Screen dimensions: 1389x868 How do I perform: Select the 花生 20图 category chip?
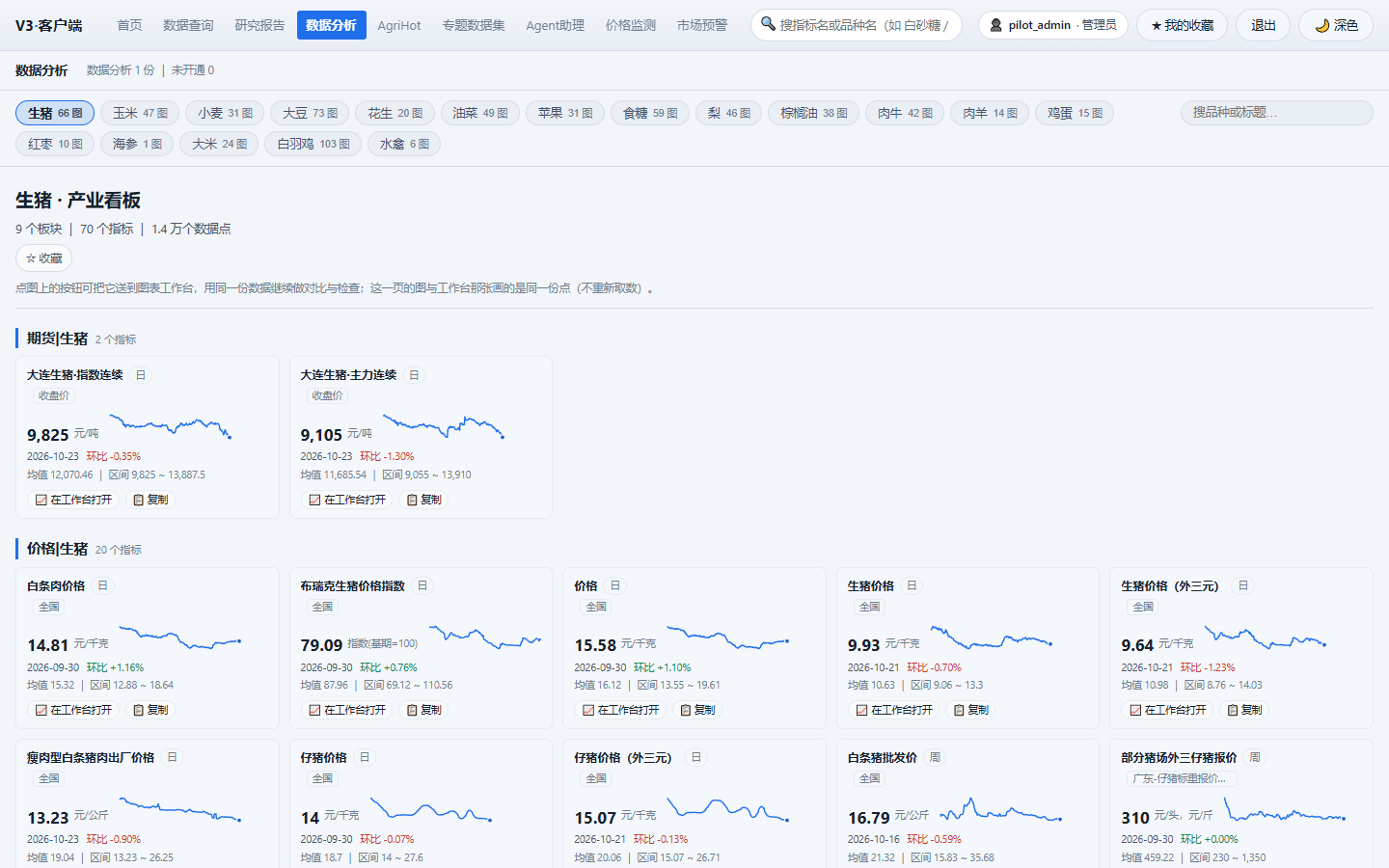pos(395,113)
